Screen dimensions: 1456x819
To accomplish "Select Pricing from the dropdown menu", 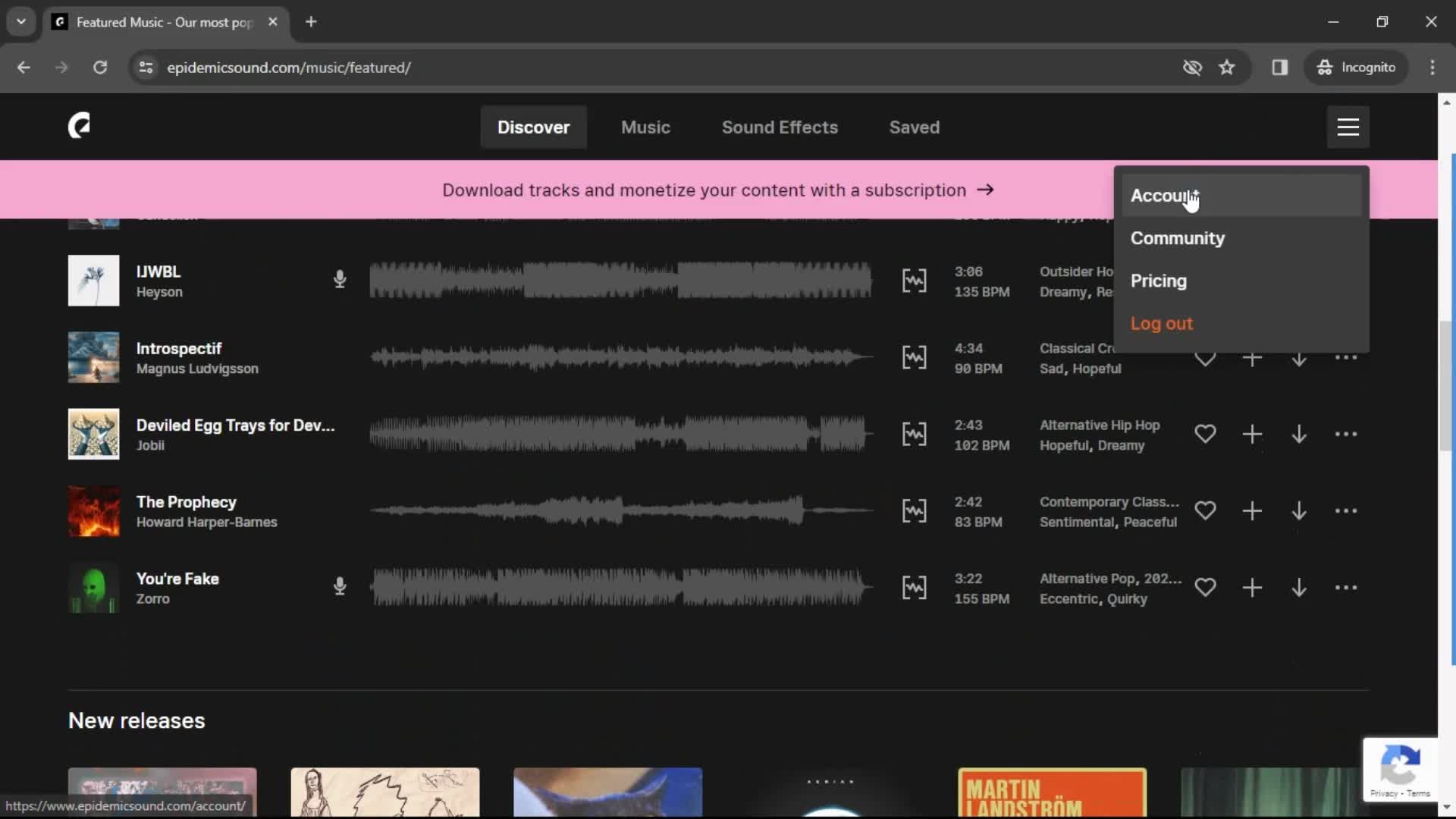I will (1241, 281).
